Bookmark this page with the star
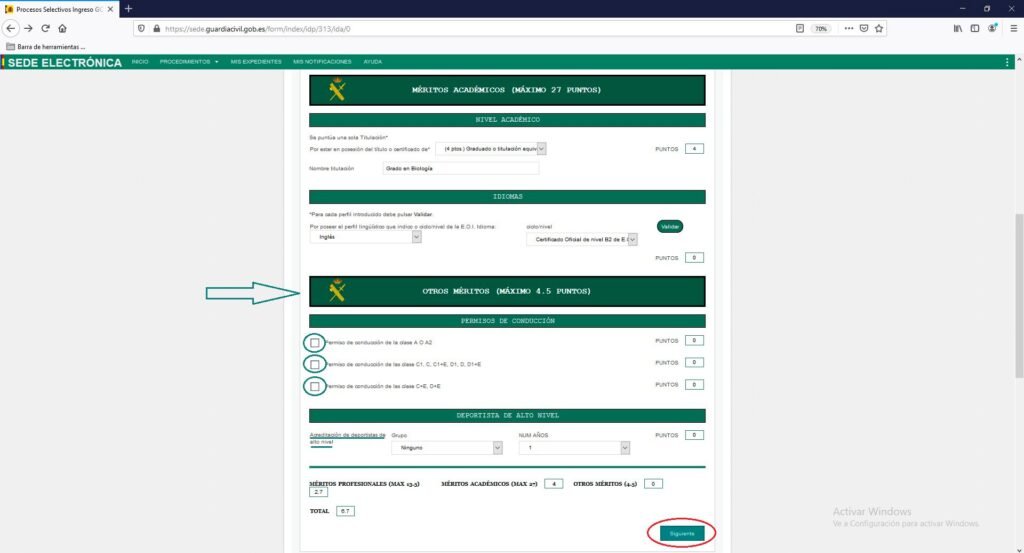1024x553 pixels. coord(879,29)
